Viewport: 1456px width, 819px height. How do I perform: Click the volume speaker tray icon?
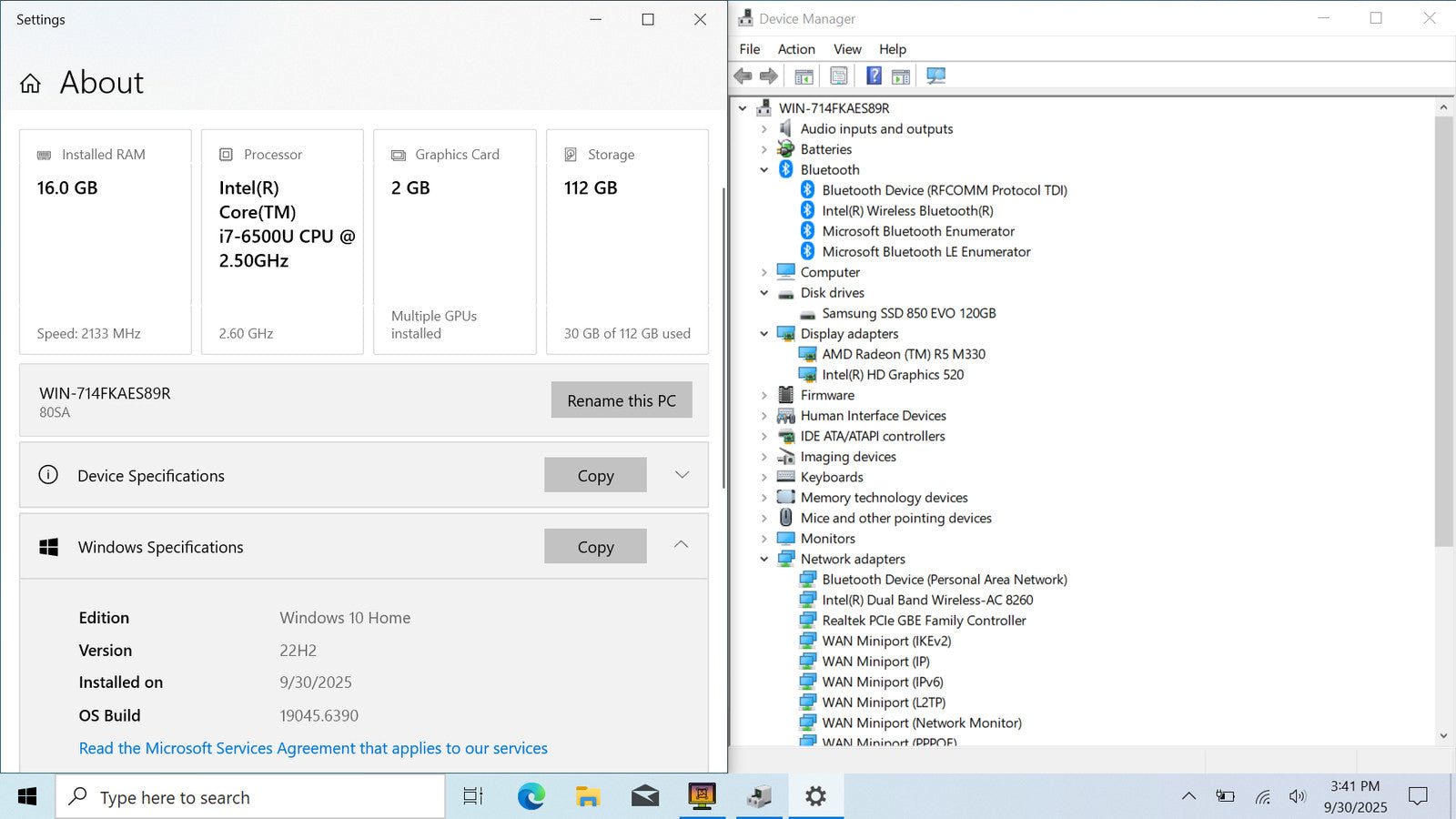[1298, 797]
